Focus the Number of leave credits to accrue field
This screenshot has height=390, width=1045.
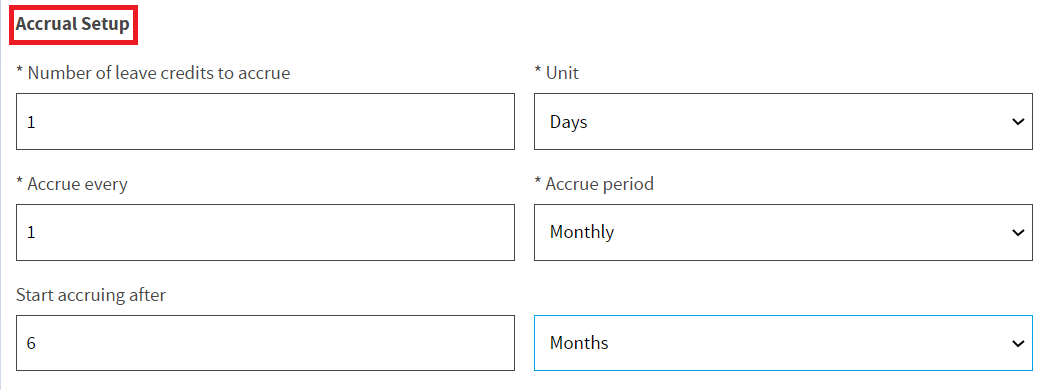click(265, 121)
